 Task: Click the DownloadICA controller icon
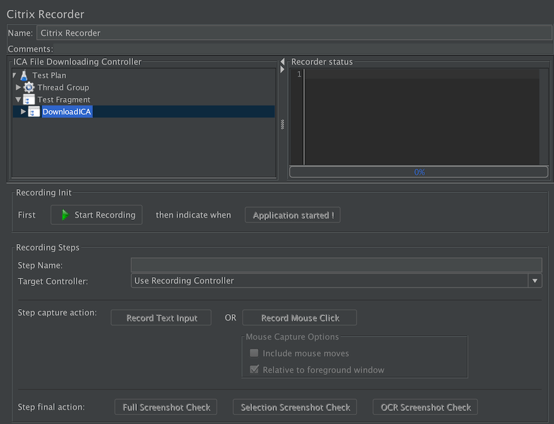[34, 112]
